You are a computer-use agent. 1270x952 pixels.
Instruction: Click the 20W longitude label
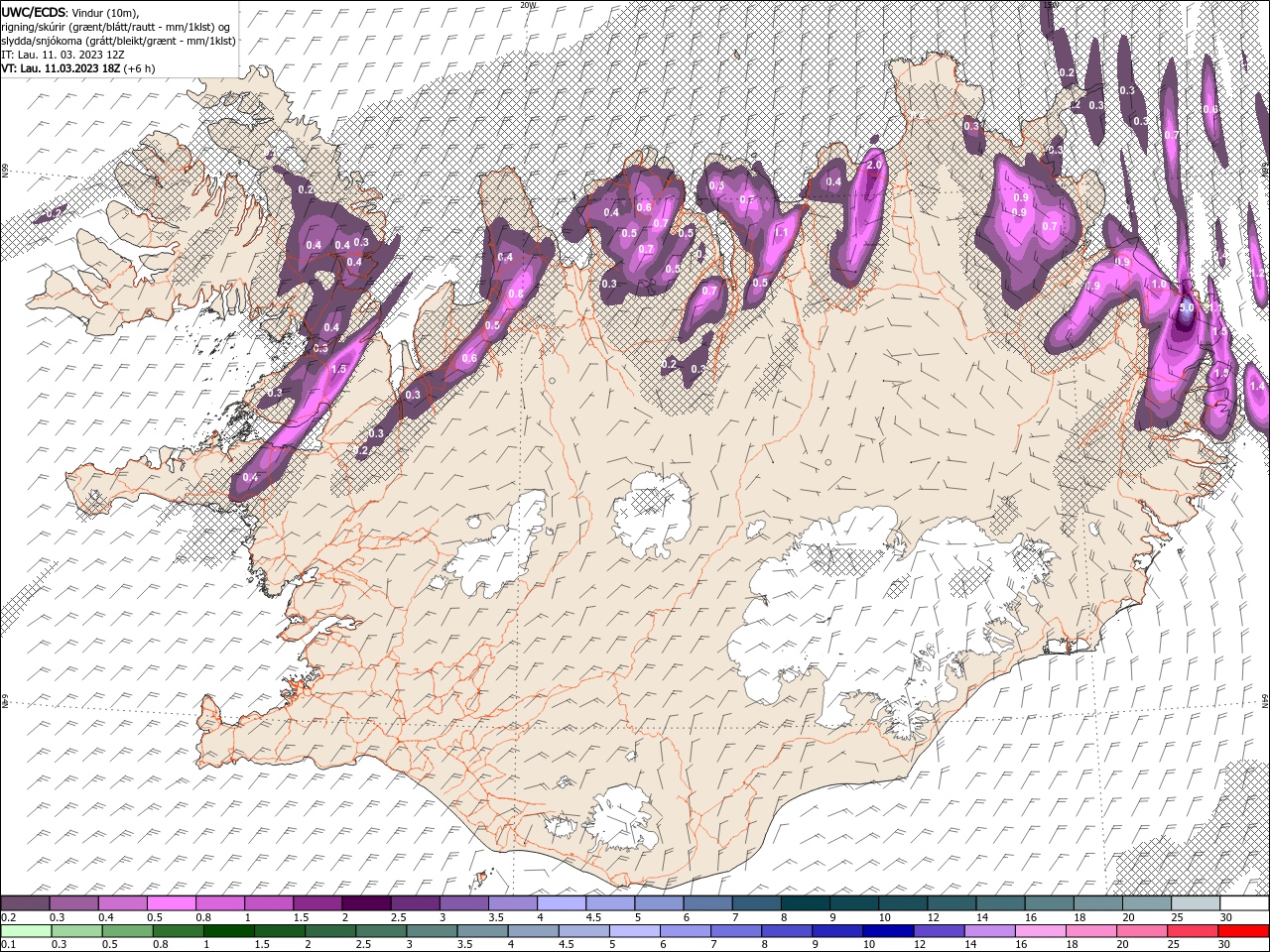click(528, 5)
